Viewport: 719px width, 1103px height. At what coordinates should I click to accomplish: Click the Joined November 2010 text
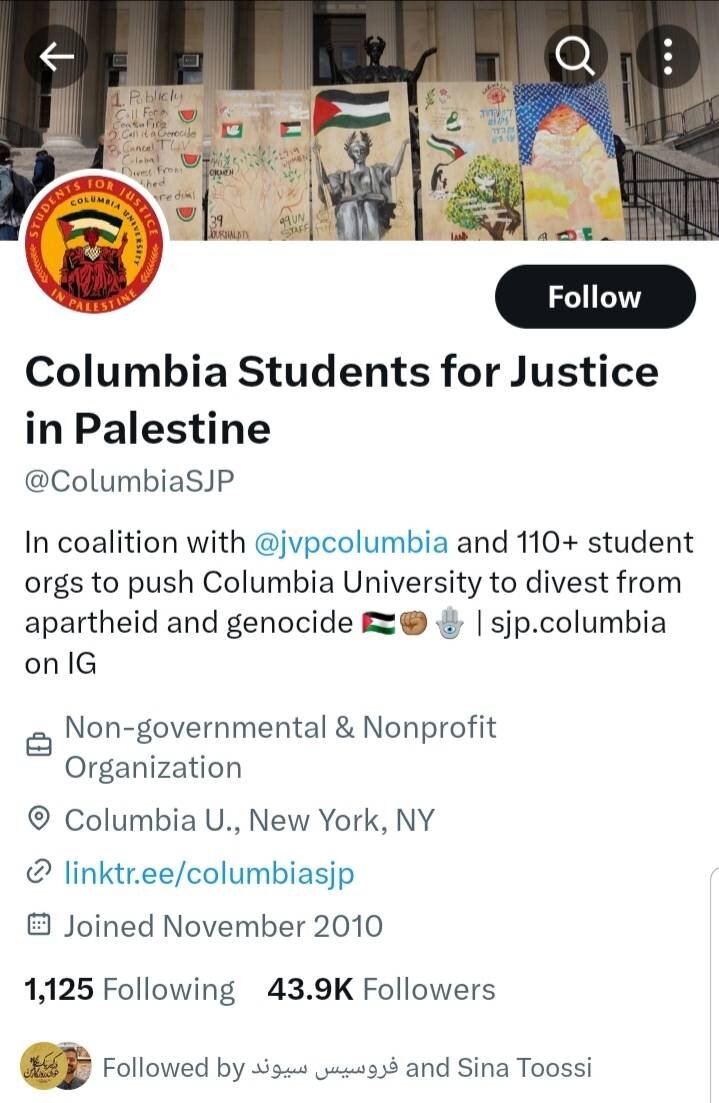click(x=223, y=926)
